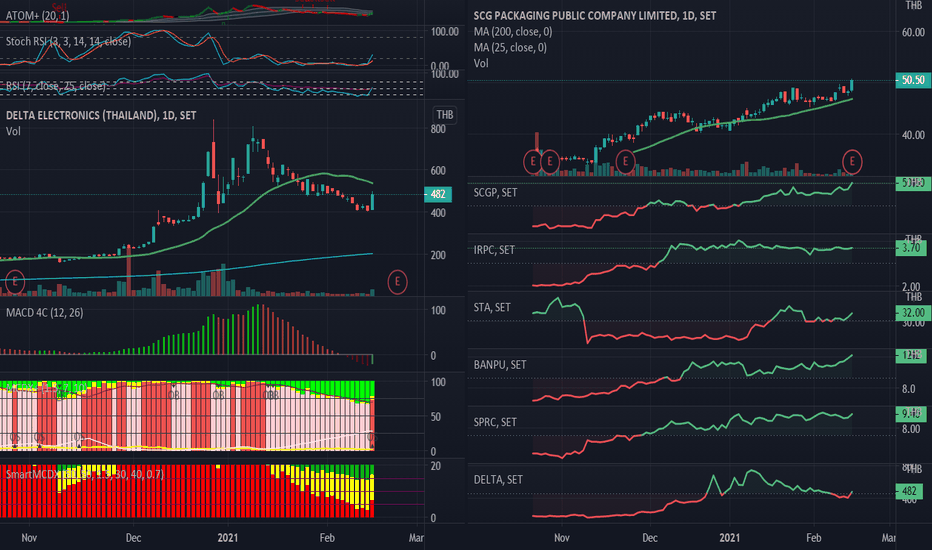Click the RSI (7, close, 25, close) legend
This screenshot has height=550, width=932.
(x=56, y=86)
